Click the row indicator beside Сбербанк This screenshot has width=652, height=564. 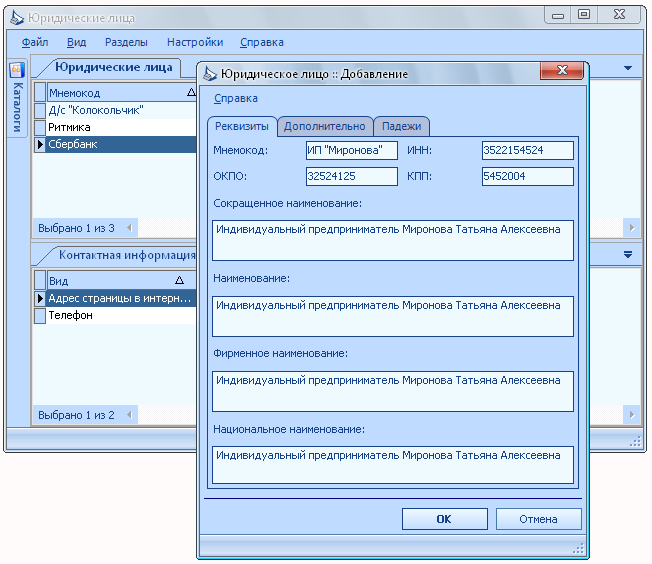(x=40, y=144)
